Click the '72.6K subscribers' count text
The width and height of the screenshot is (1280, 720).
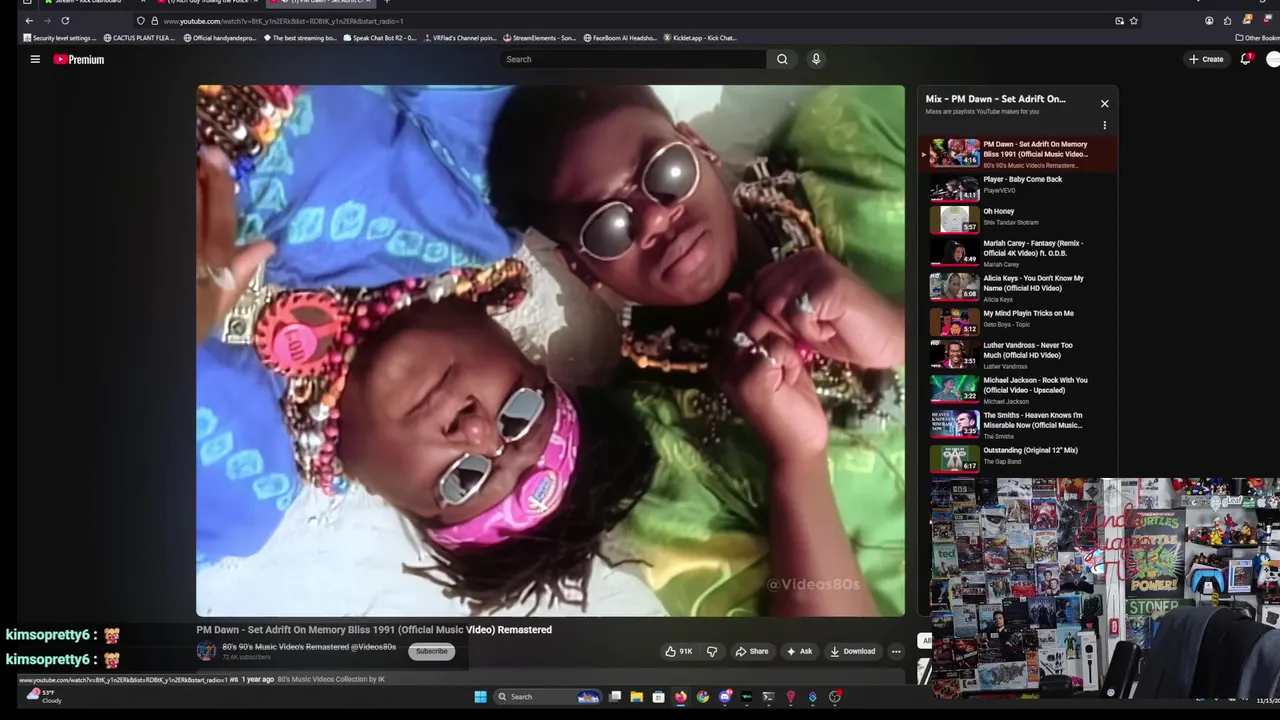[x=246, y=657]
